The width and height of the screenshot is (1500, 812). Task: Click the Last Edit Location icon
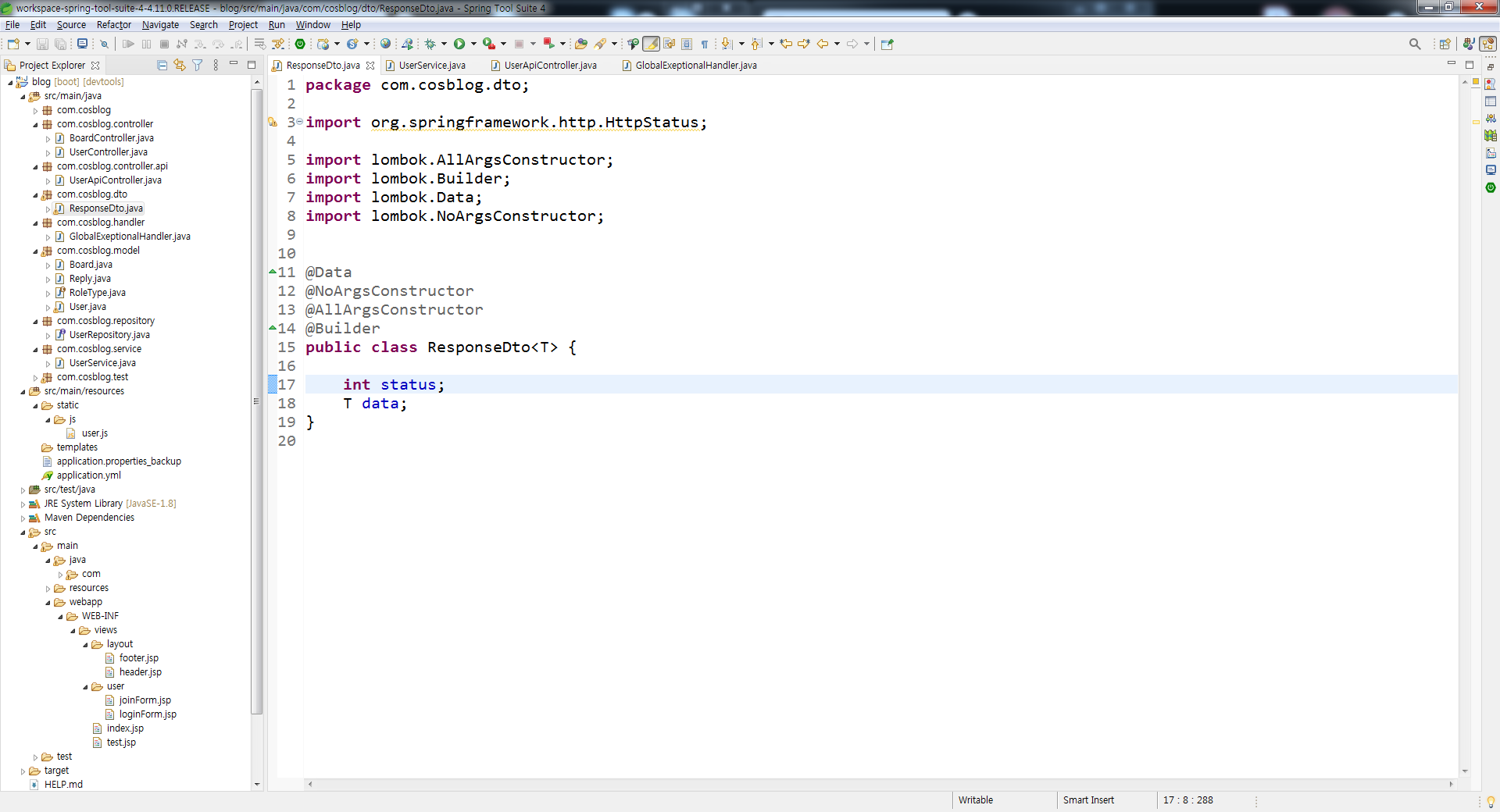pyautogui.click(x=786, y=44)
